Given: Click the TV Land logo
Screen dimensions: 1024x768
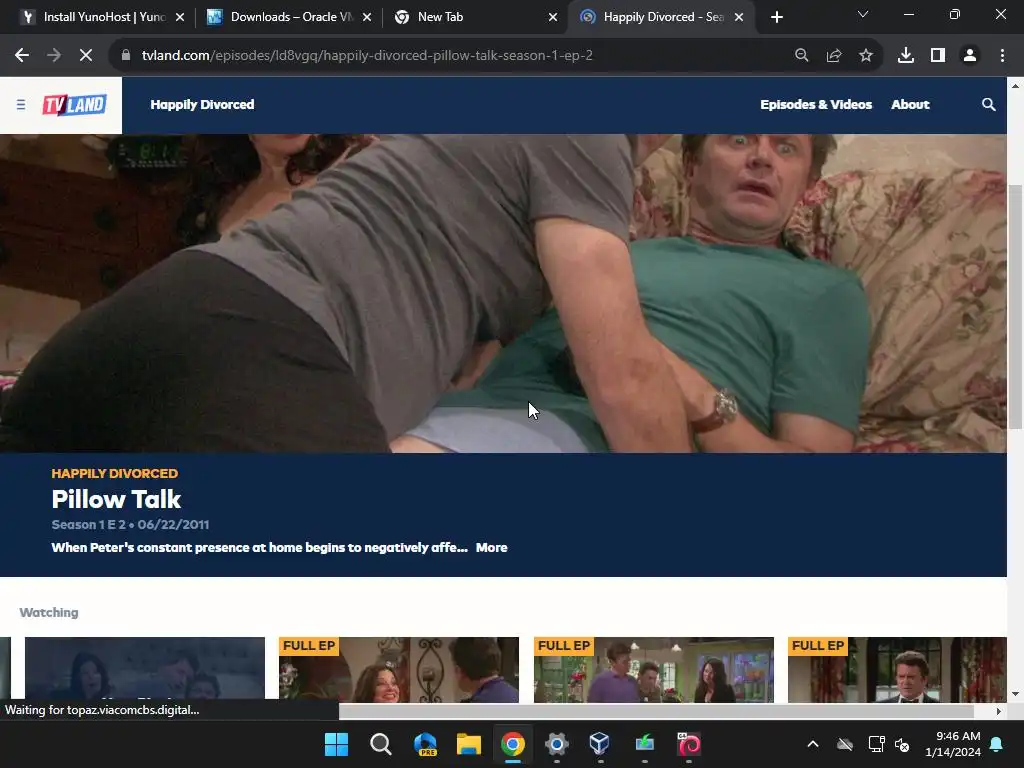Looking at the screenshot, I should [74, 104].
